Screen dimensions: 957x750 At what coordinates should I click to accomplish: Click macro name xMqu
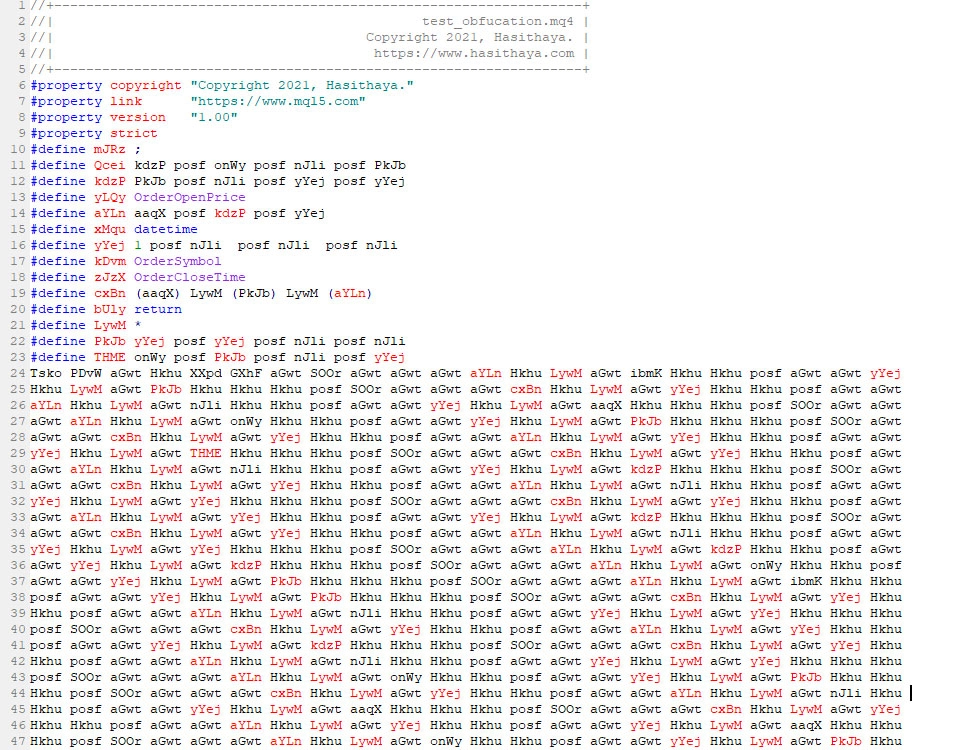110,229
